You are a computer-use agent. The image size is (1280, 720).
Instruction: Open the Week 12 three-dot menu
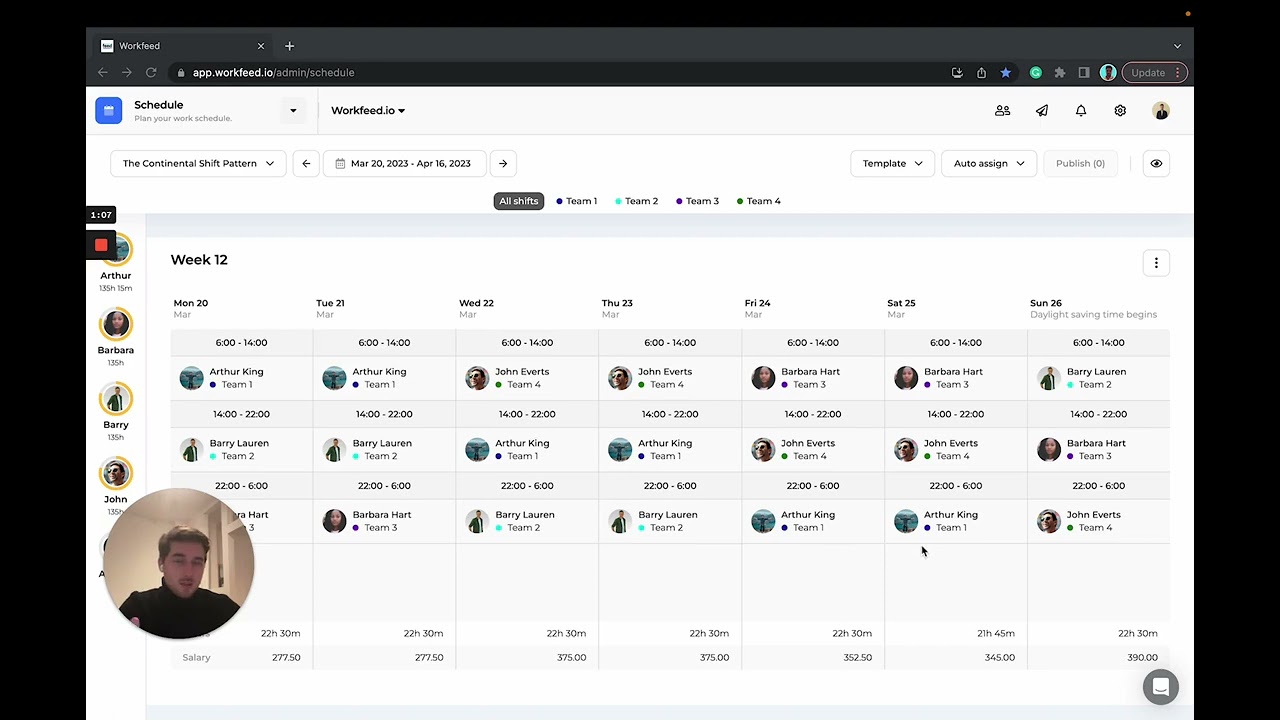(1156, 263)
